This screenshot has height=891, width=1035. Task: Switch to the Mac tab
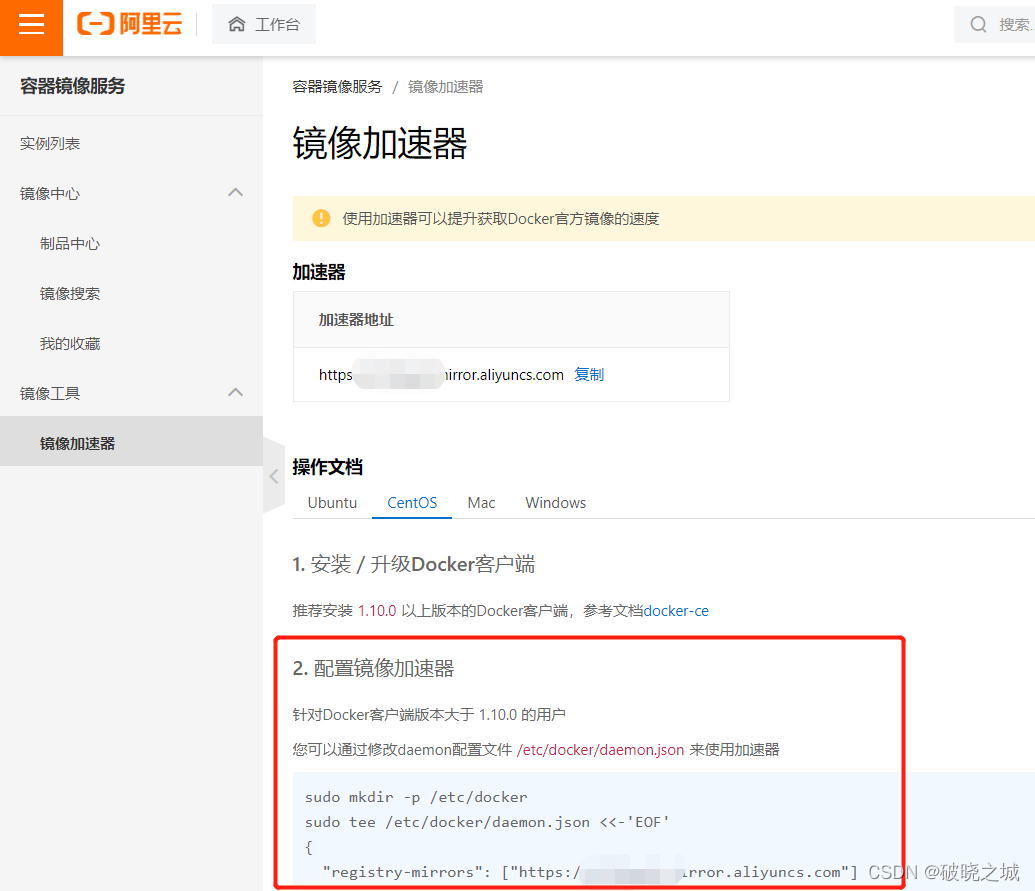tap(481, 503)
